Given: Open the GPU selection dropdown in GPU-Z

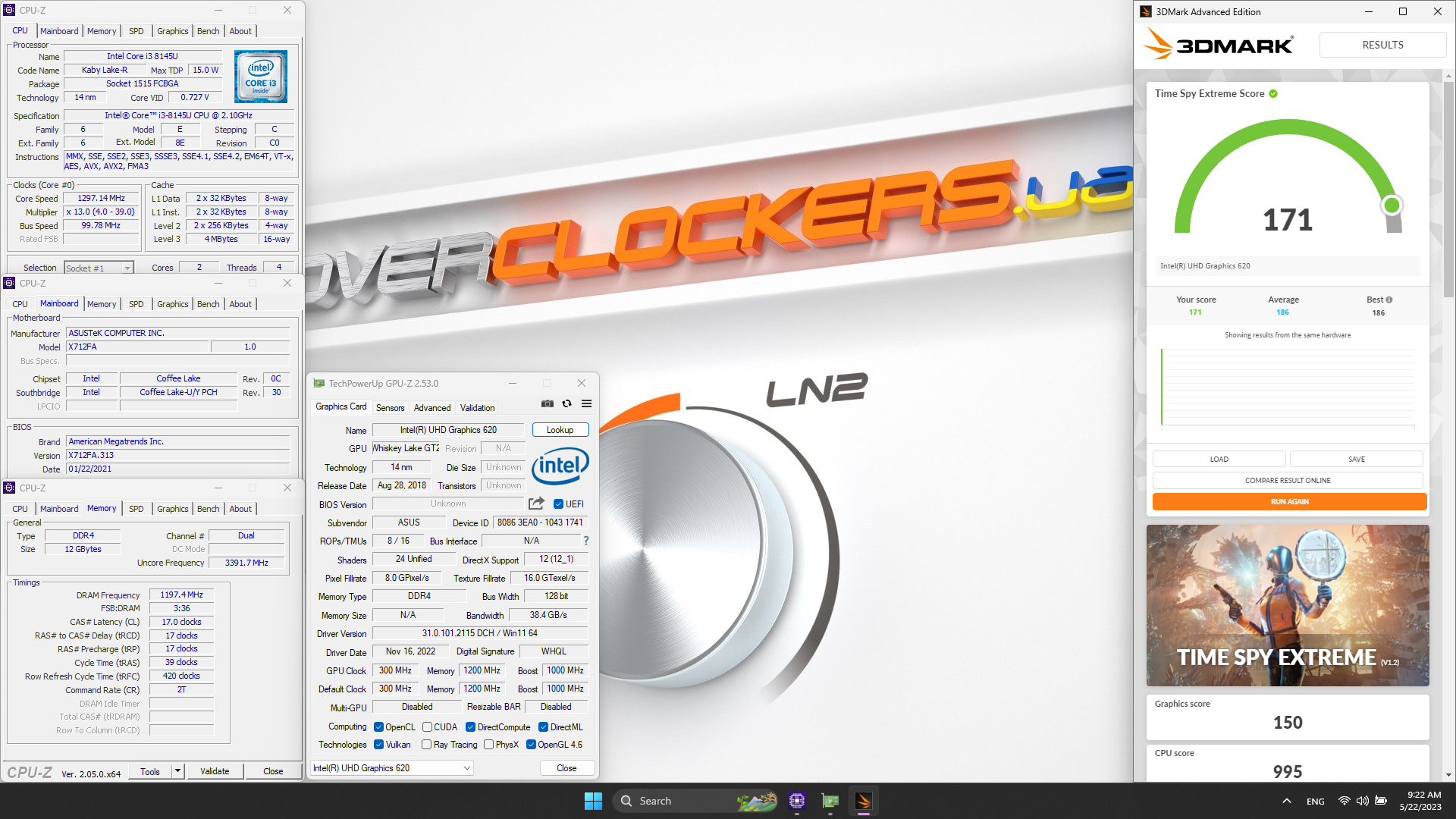Looking at the screenshot, I should [392, 768].
